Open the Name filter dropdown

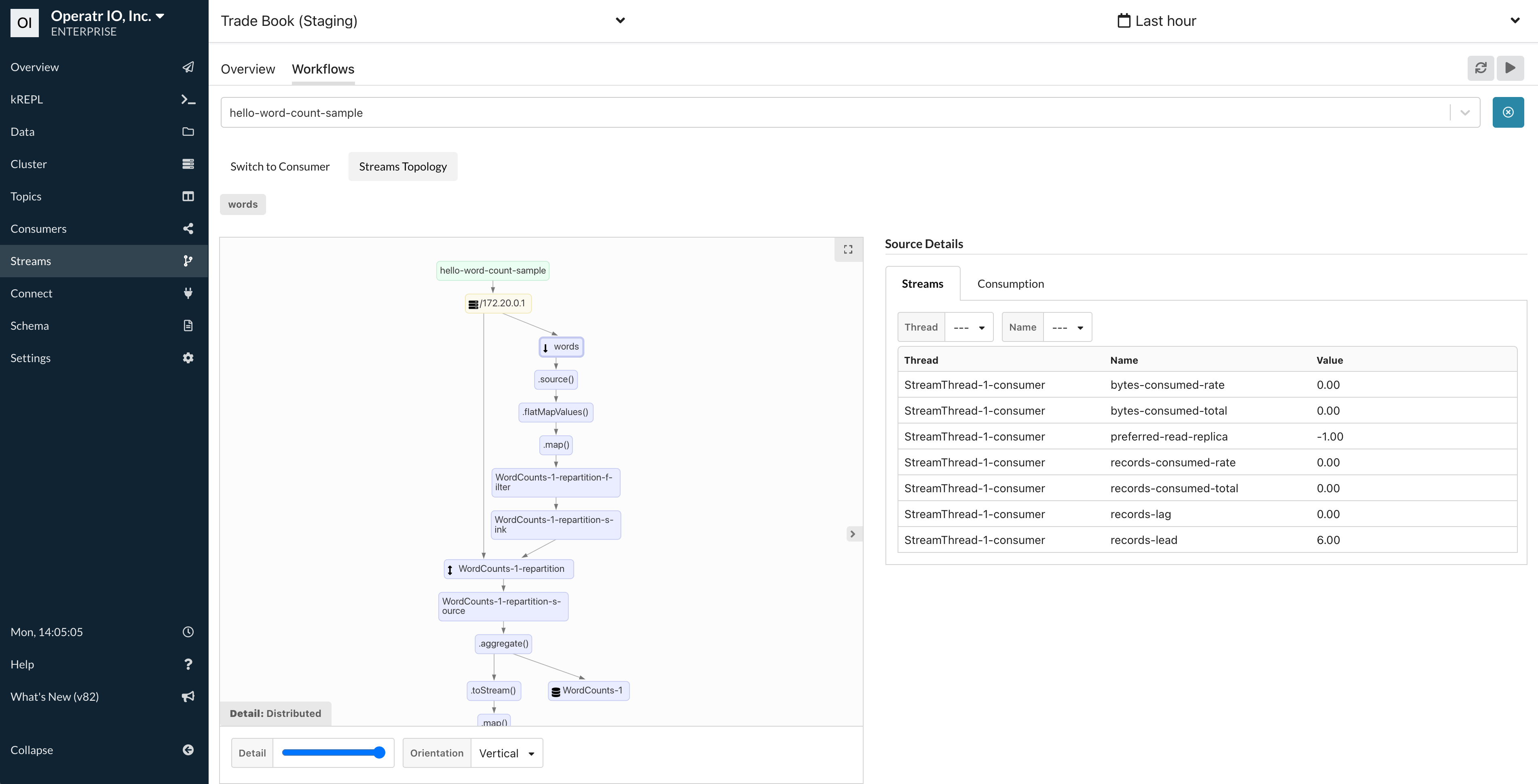1067,327
